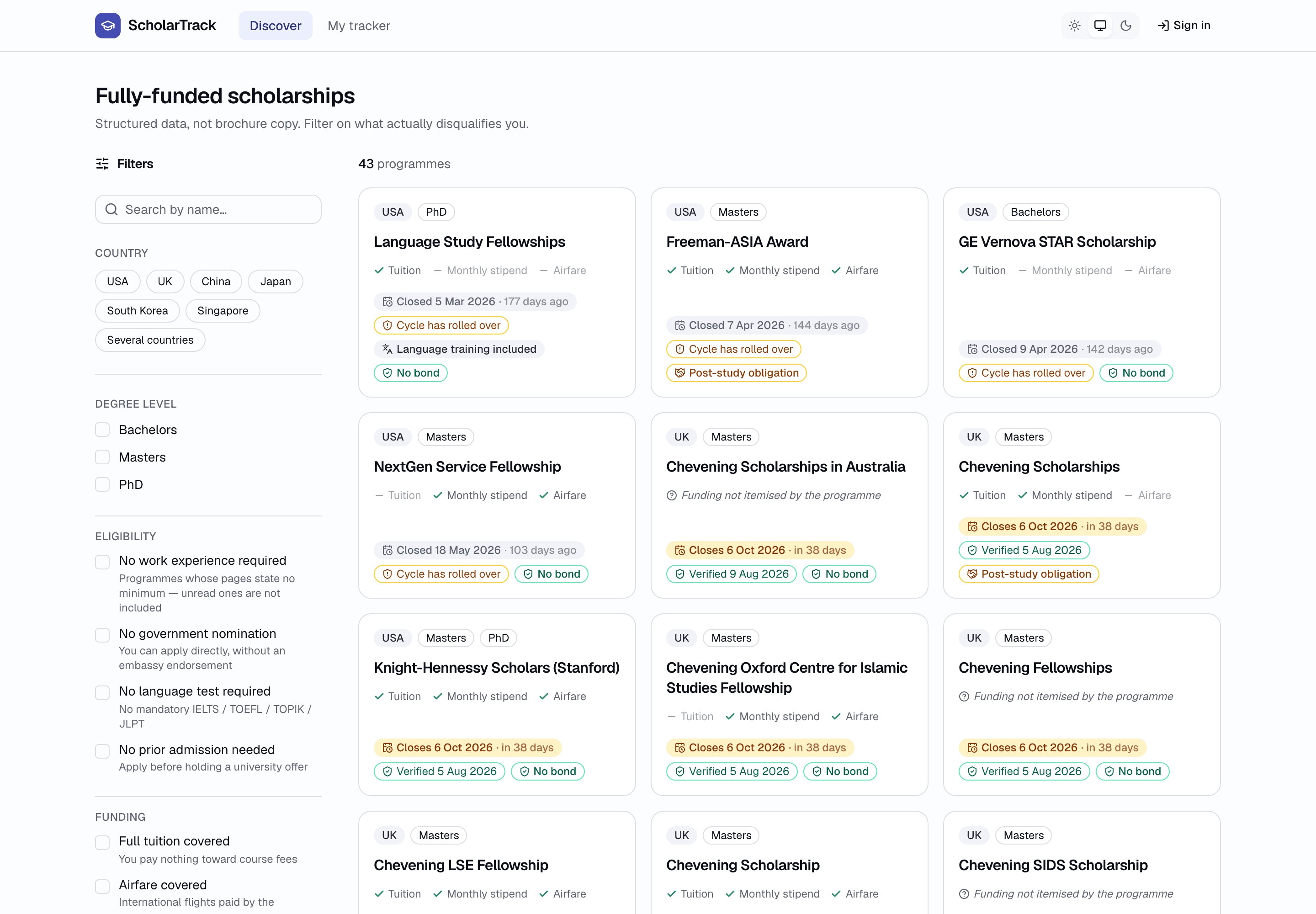
Task: Filter by Japan country chip
Action: point(276,281)
